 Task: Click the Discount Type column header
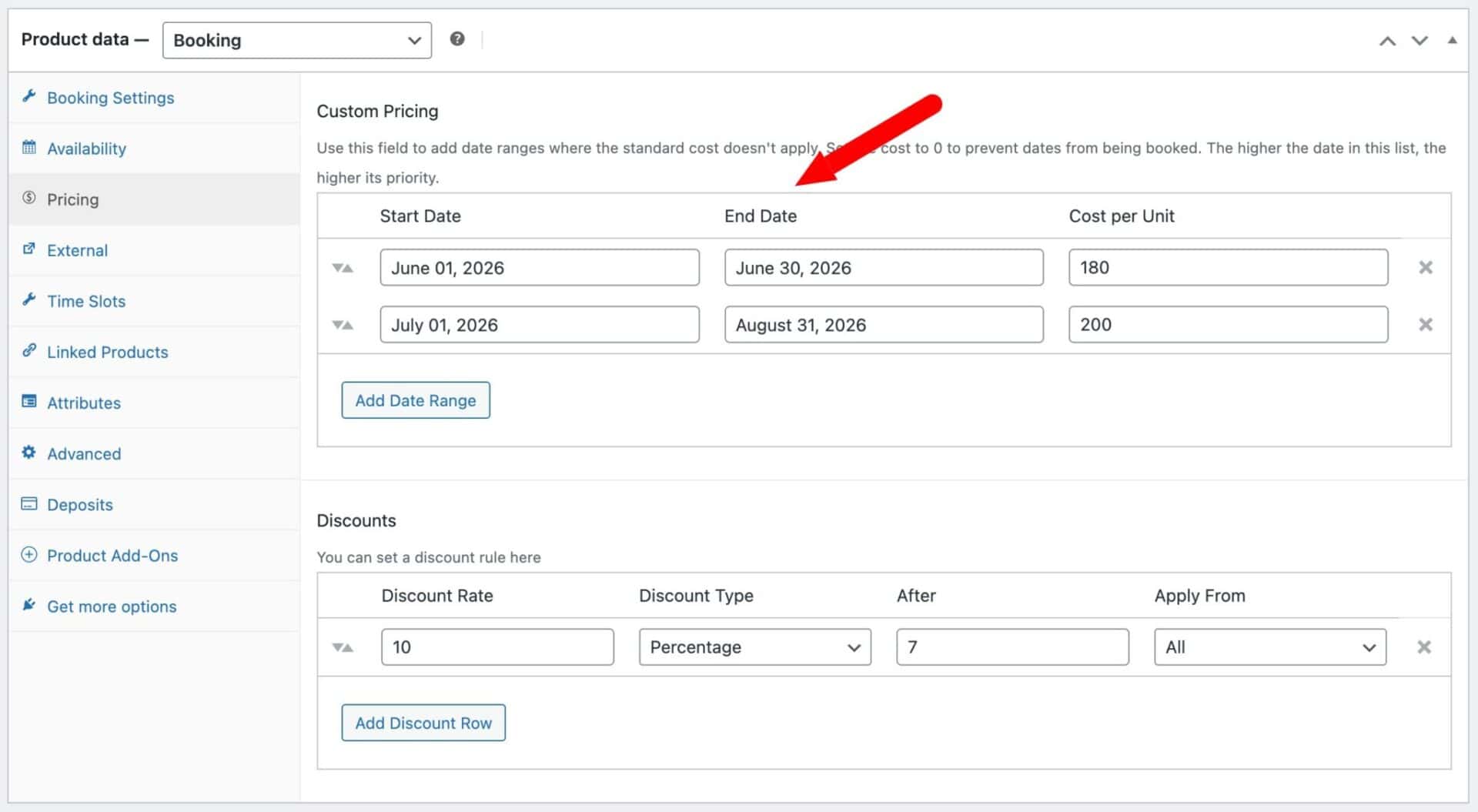(x=696, y=596)
